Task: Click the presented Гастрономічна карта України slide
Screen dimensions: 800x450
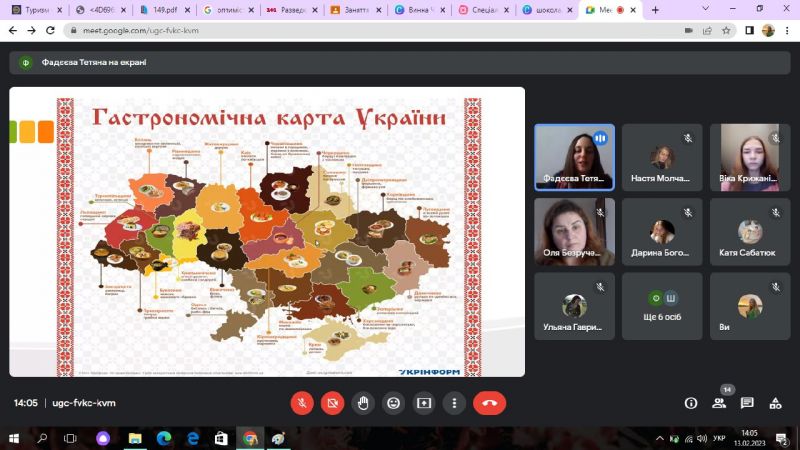Action: click(267, 232)
